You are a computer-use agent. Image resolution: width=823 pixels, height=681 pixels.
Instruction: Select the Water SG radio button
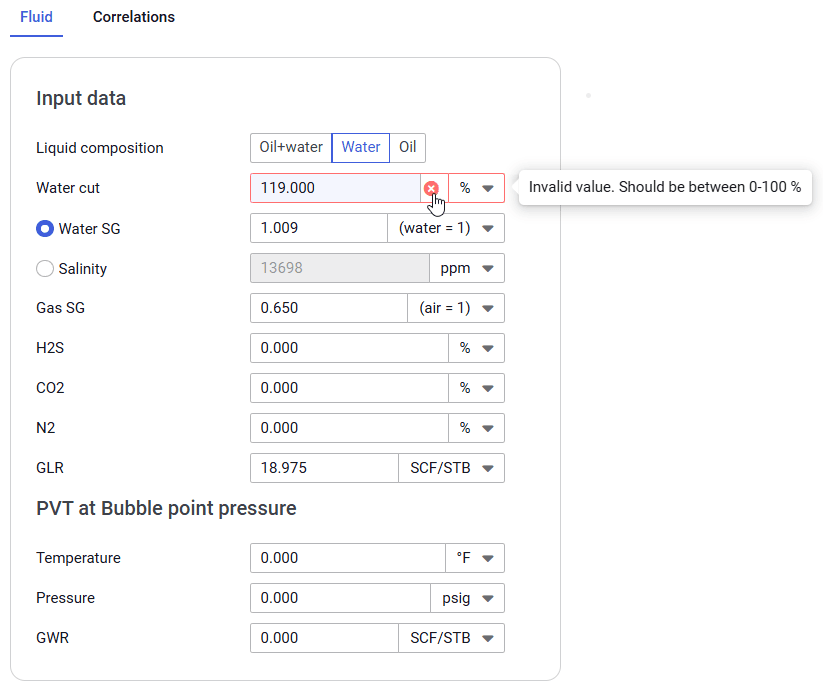(45, 228)
